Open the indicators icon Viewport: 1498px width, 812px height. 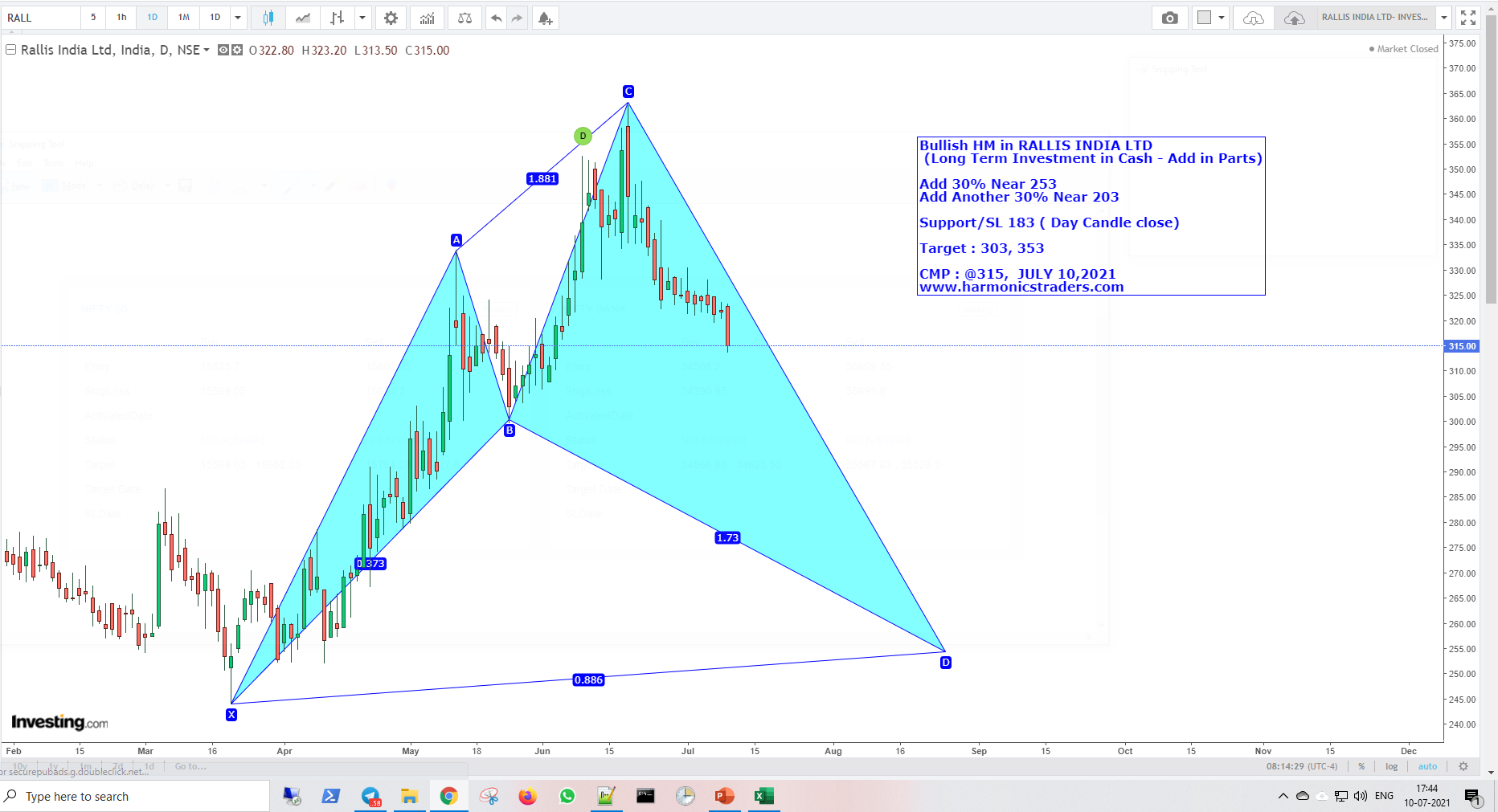[428, 18]
